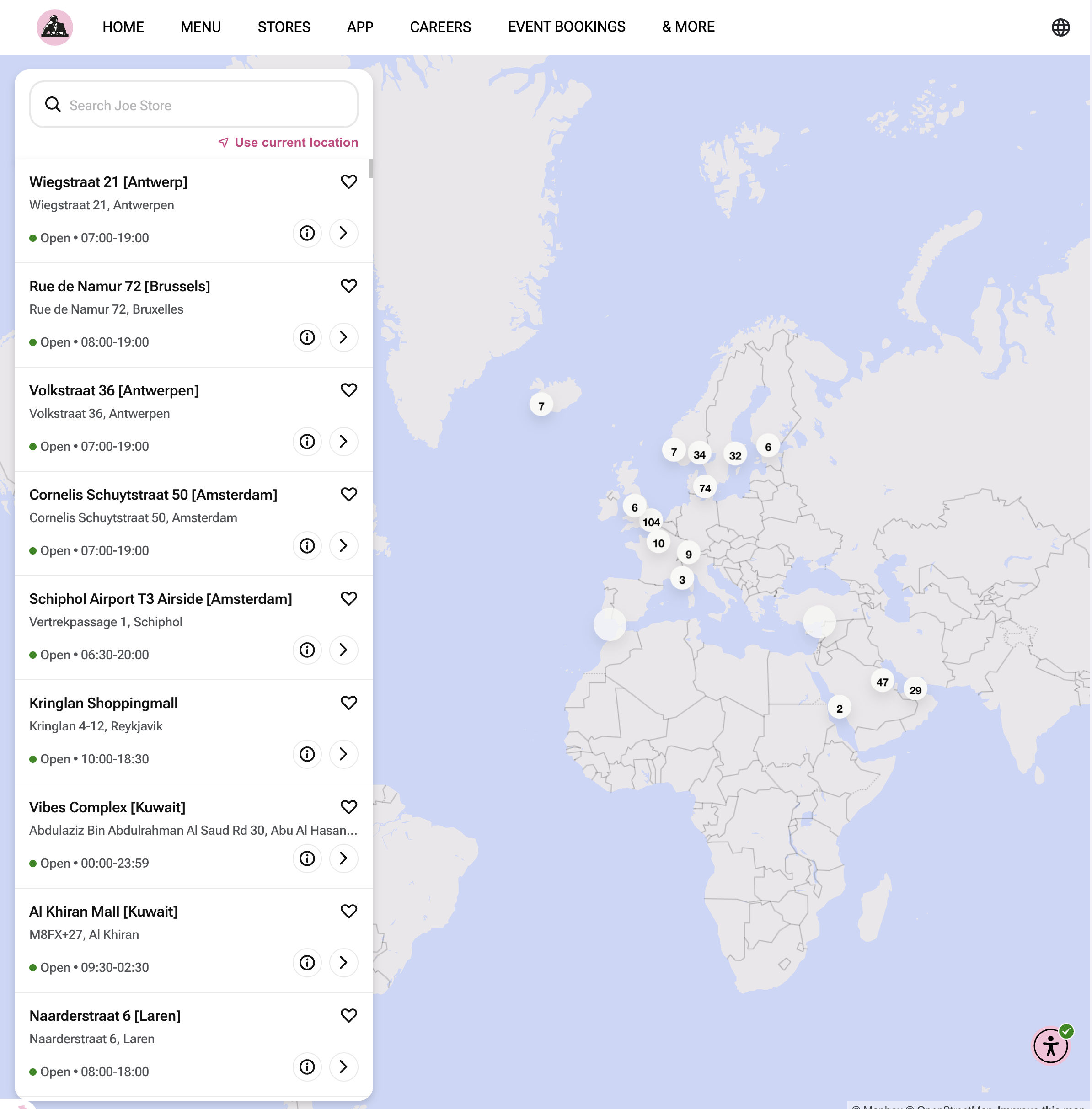Favorite Al Khiran Mall store

tap(349, 912)
